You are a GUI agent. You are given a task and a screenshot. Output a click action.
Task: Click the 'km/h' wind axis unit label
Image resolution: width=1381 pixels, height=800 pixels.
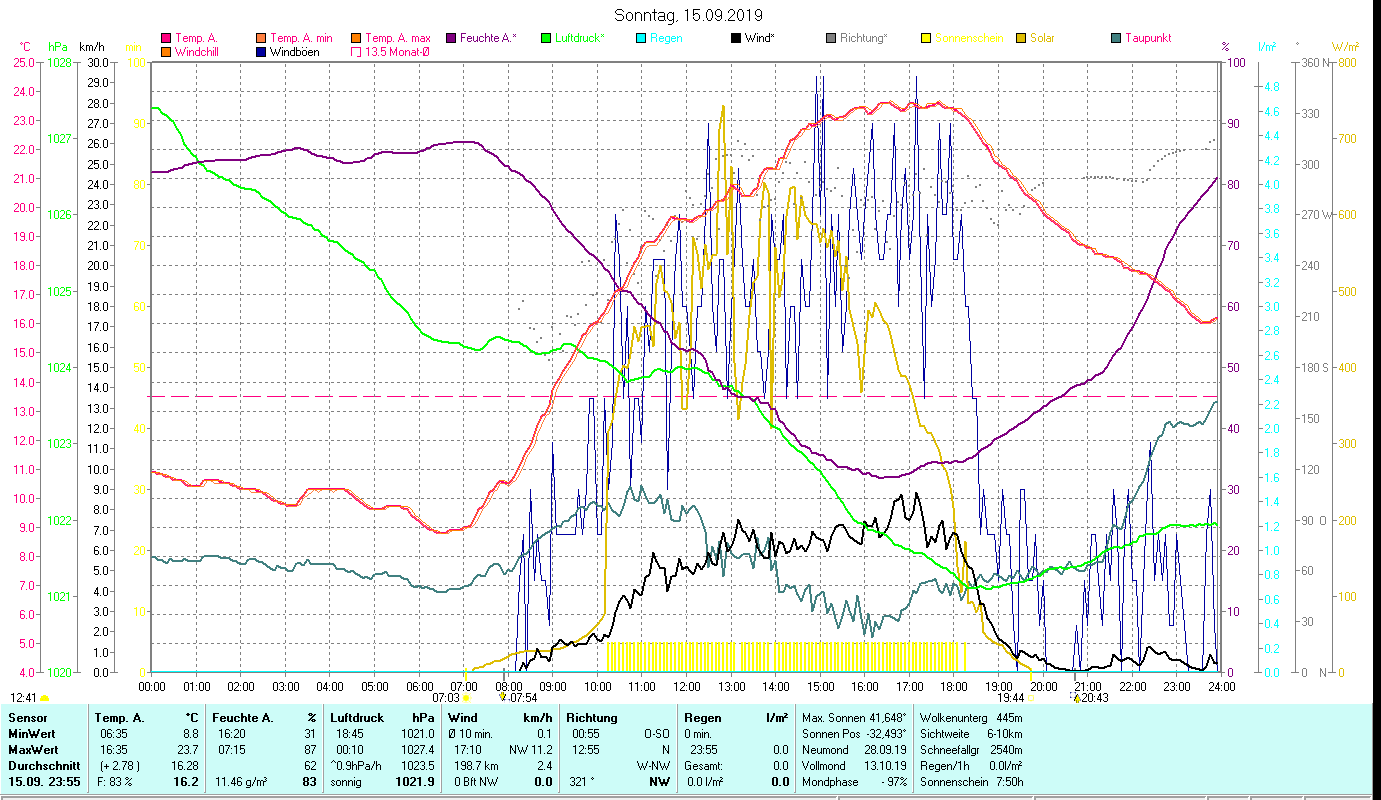[x=90, y=46]
